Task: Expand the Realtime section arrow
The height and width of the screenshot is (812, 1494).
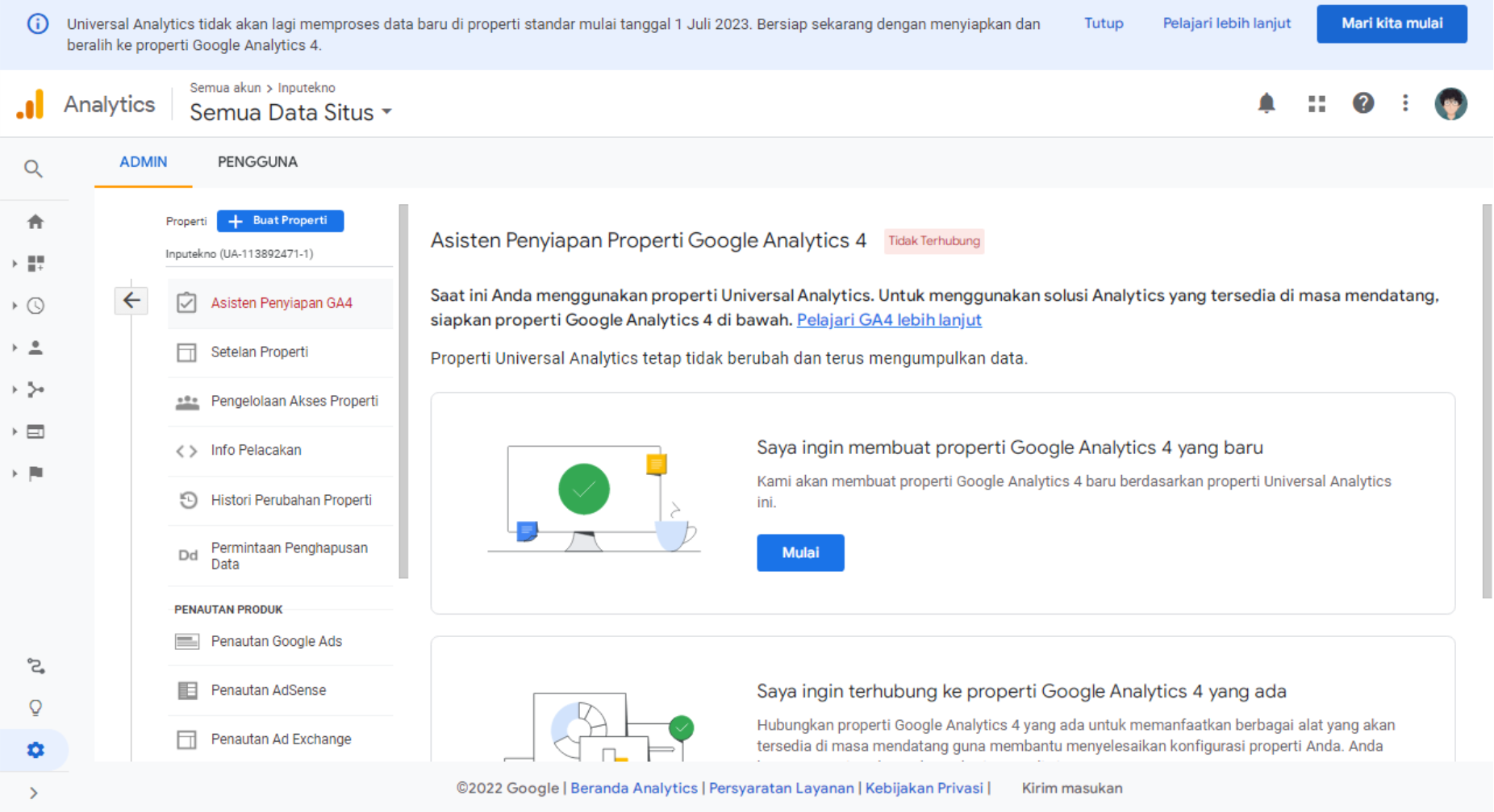Action: pos(15,306)
